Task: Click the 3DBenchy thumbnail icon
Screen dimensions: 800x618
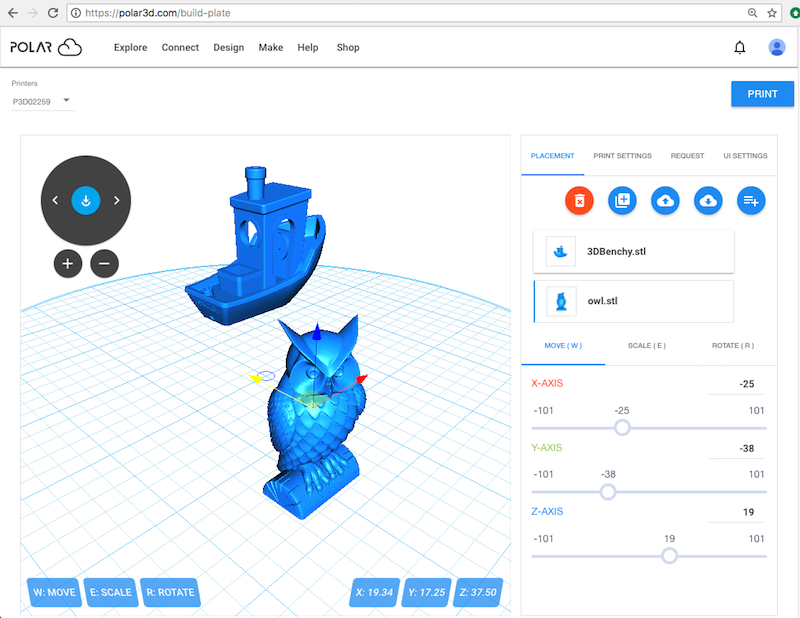Action: point(560,251)
